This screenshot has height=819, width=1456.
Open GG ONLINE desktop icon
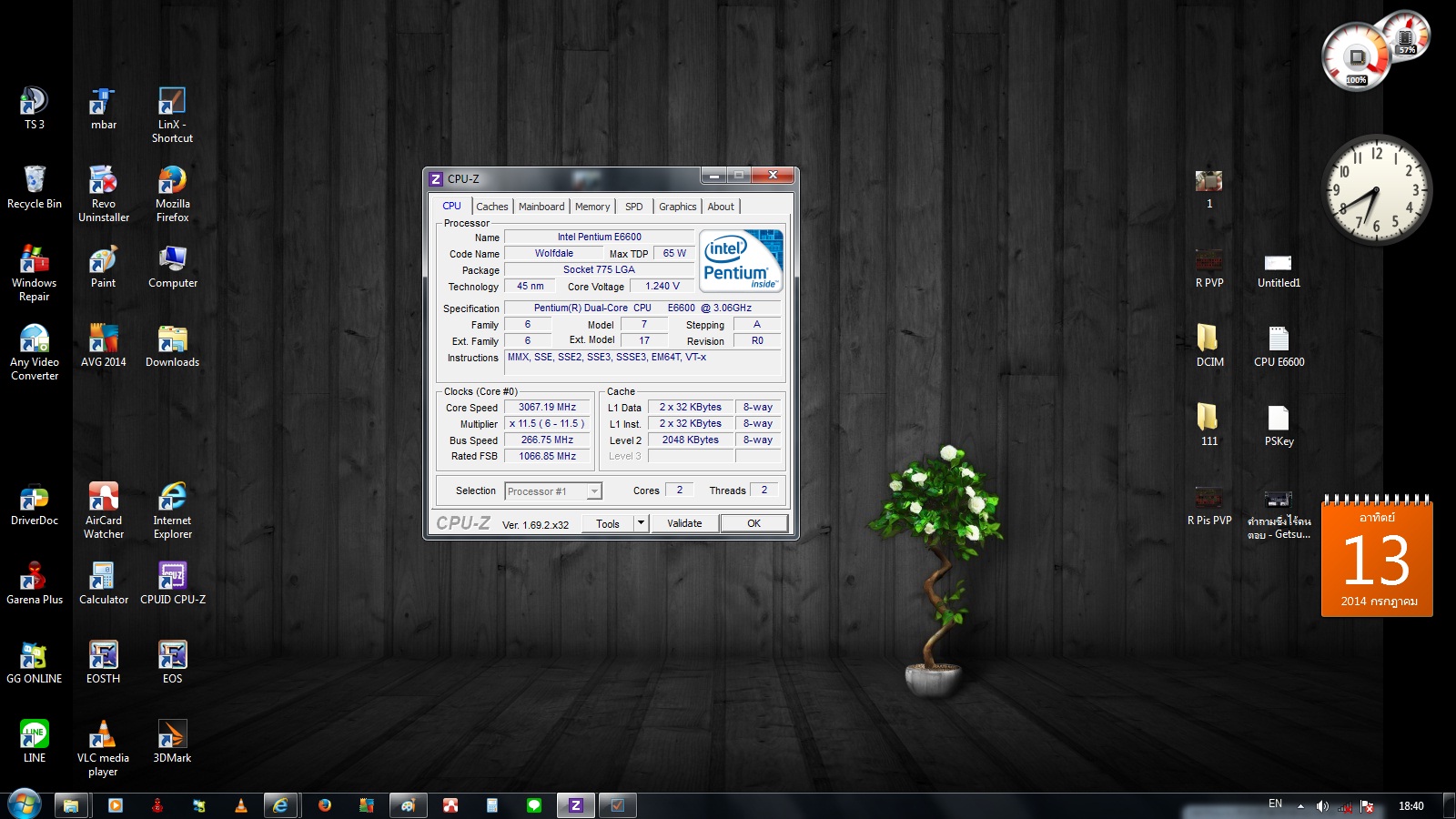[35, 662]
